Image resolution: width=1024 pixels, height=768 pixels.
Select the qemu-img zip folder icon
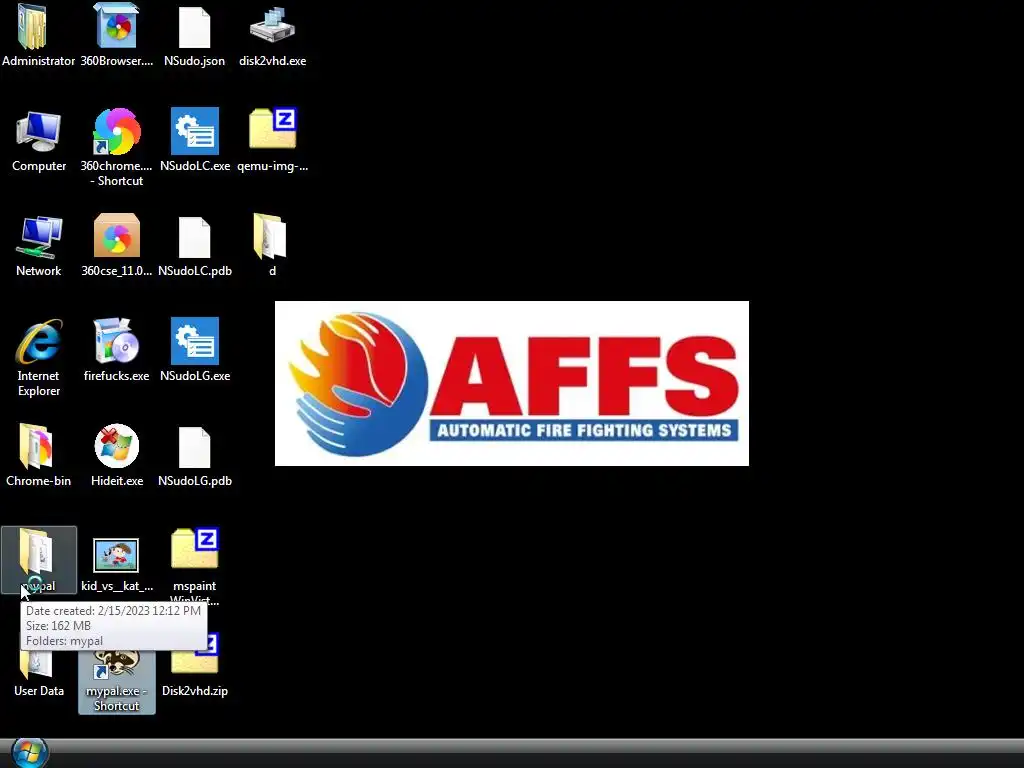pyautogui.click(x=272, y=129)
